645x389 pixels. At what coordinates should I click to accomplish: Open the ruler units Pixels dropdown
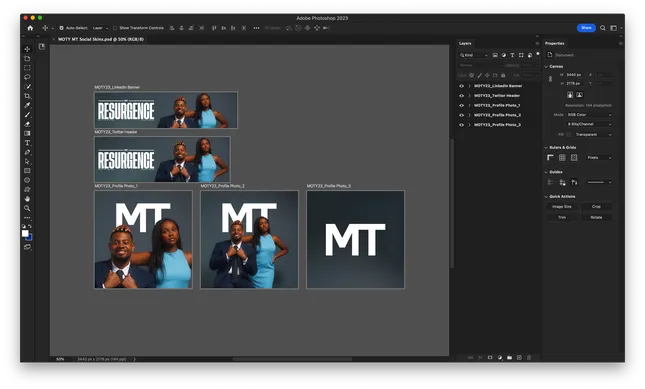click(x=599, y=157)
